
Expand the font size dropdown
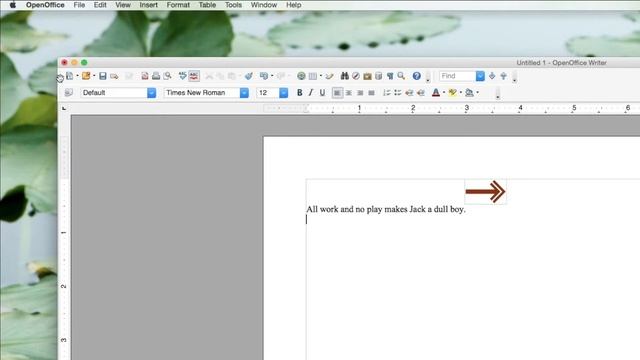coord(284,93)
